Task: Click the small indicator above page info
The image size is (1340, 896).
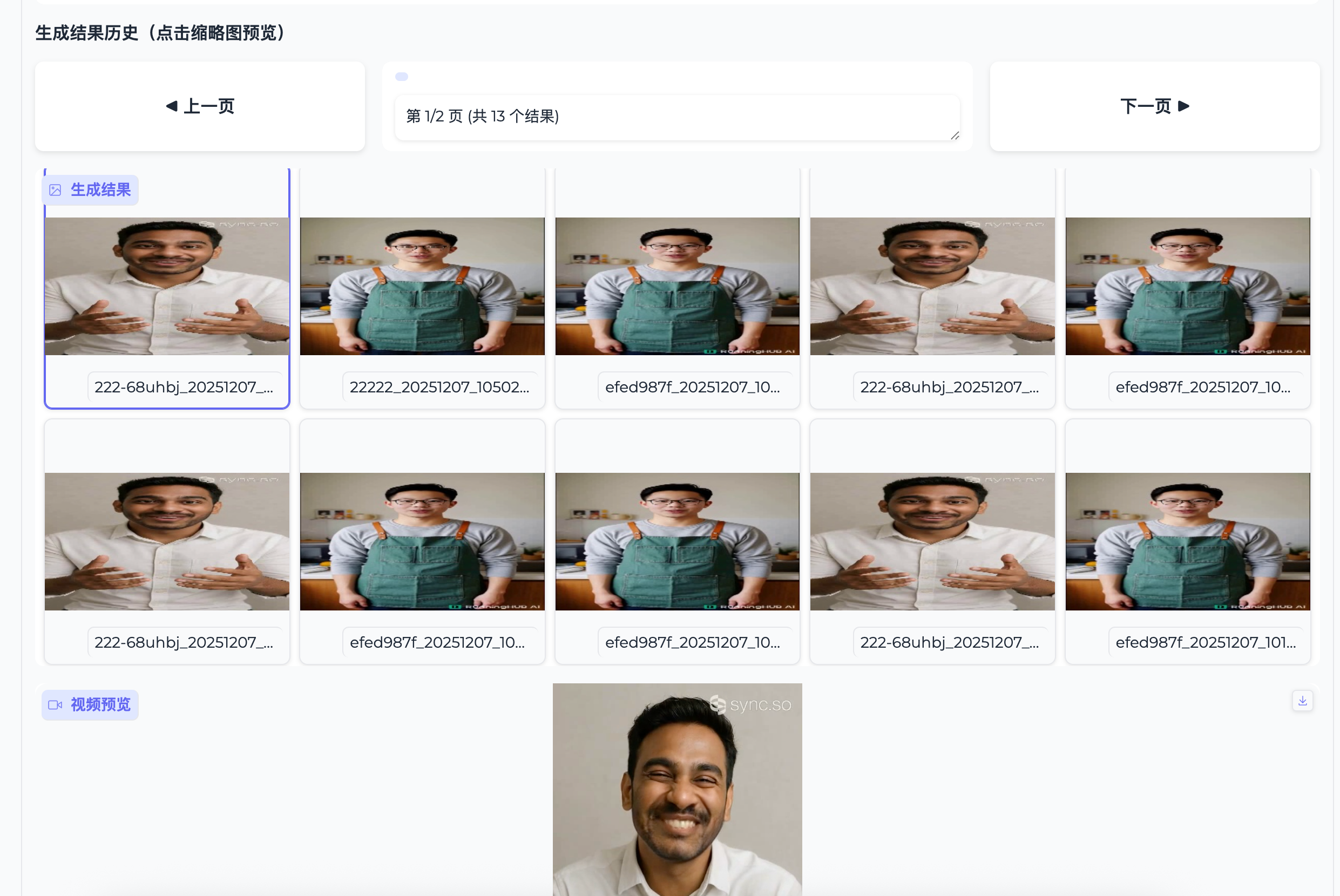Action: click(x=402, y=77)
